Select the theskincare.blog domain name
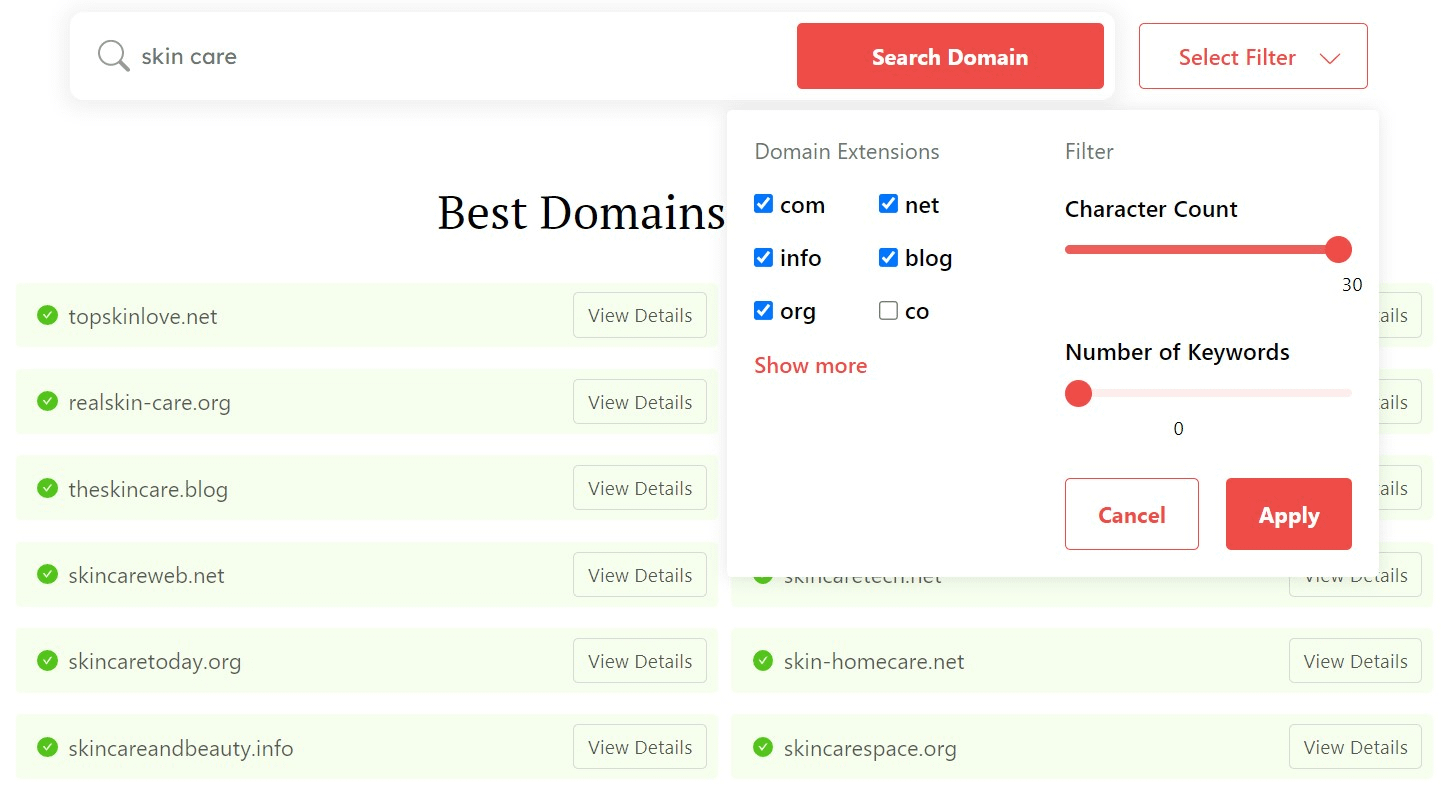Screen dimensions: 1441x797 tap(148, 489)
